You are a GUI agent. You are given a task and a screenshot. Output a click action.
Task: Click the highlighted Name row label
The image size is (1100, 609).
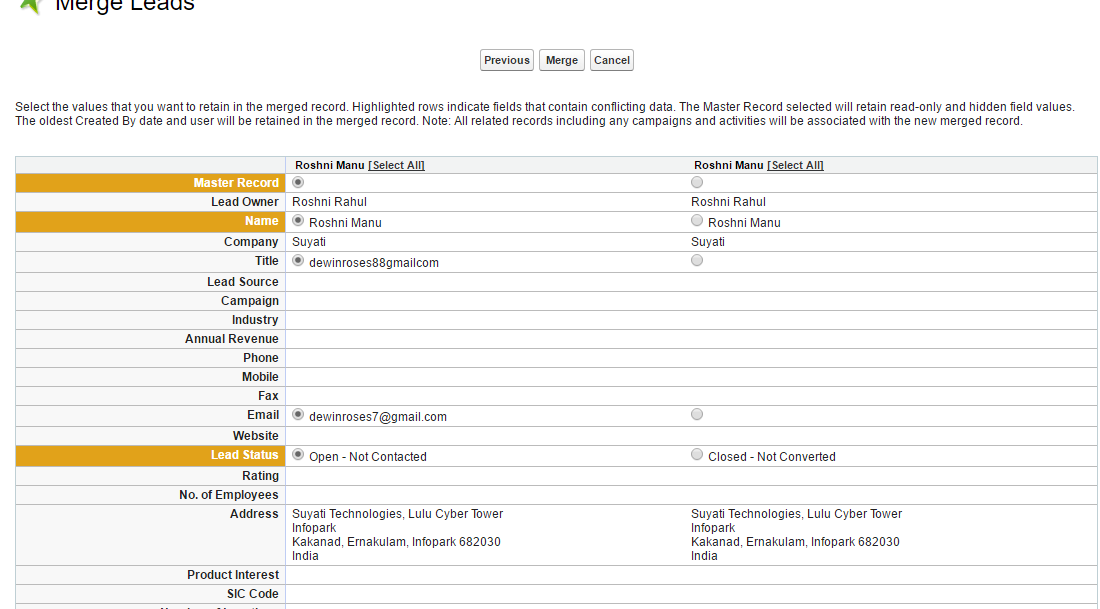[x=262, y=221]
